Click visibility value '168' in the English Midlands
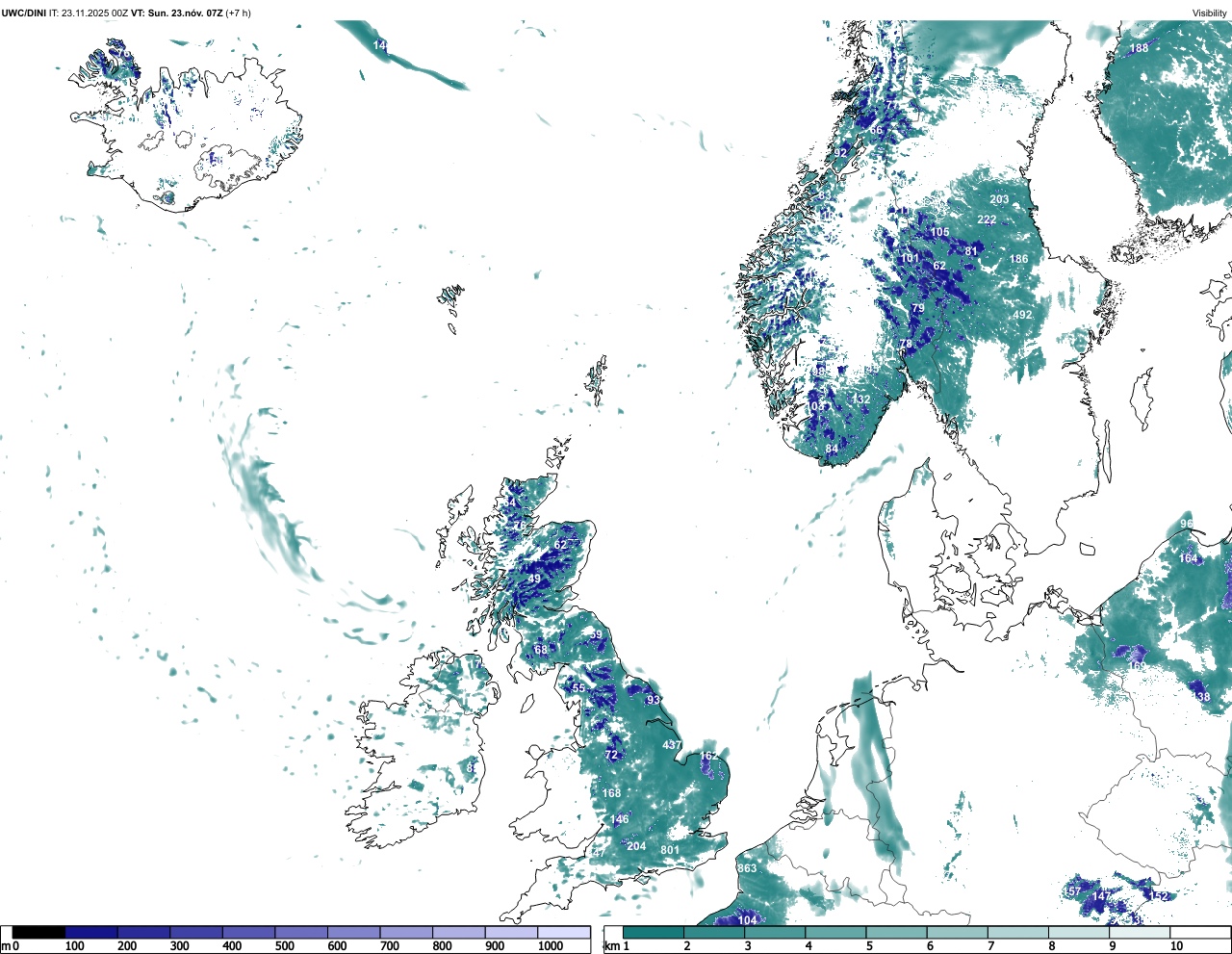This screenshot has width=1232, height=954. (611, 793)
